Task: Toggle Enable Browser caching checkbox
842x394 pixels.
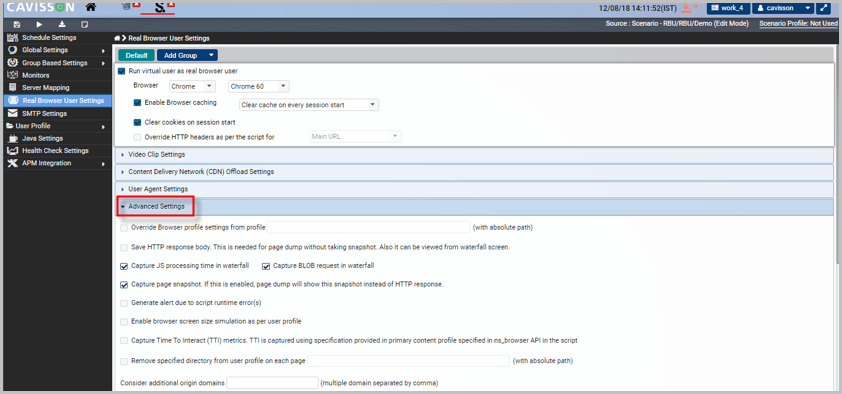Action: pos(137,103)
